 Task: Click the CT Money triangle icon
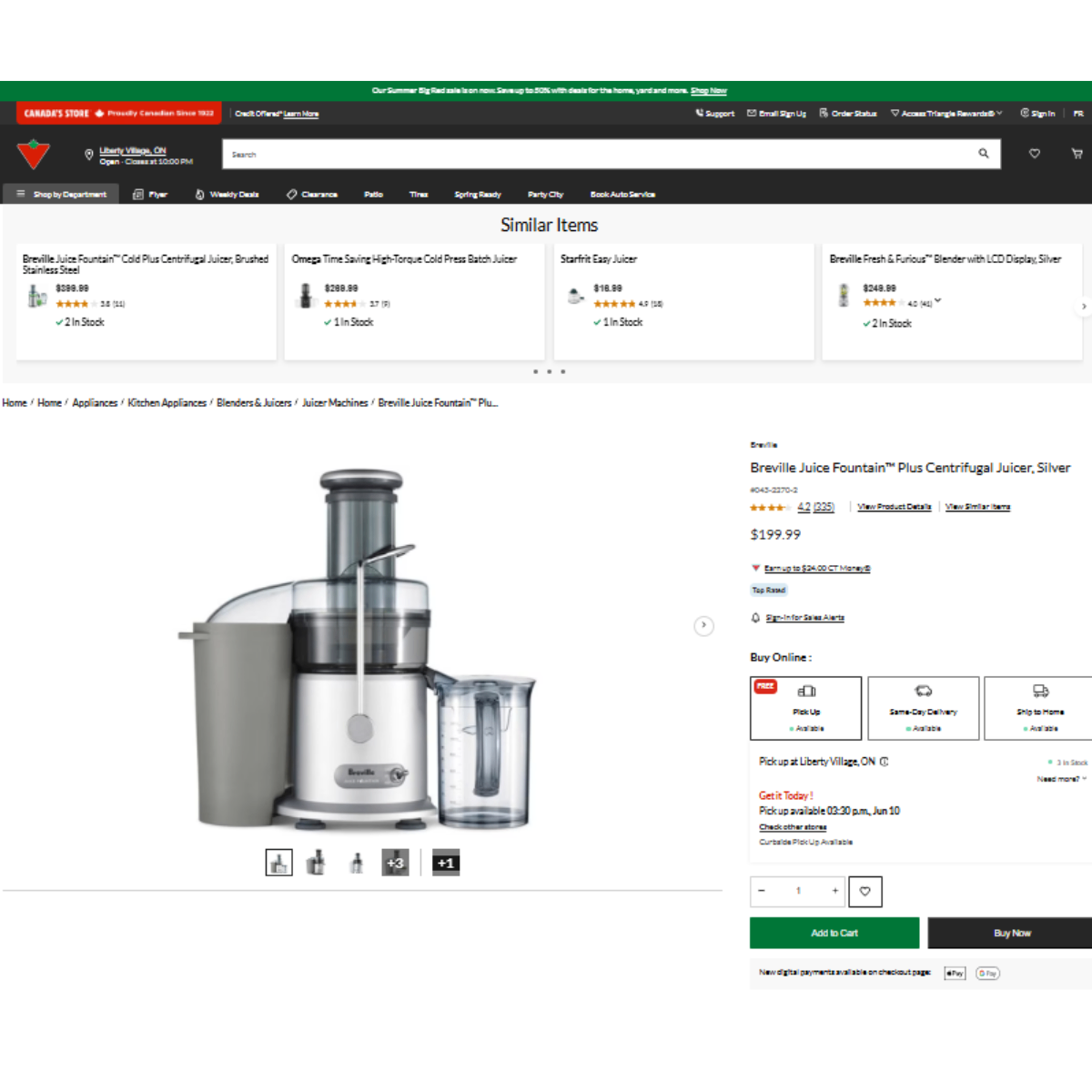click(x=755, y=568)
